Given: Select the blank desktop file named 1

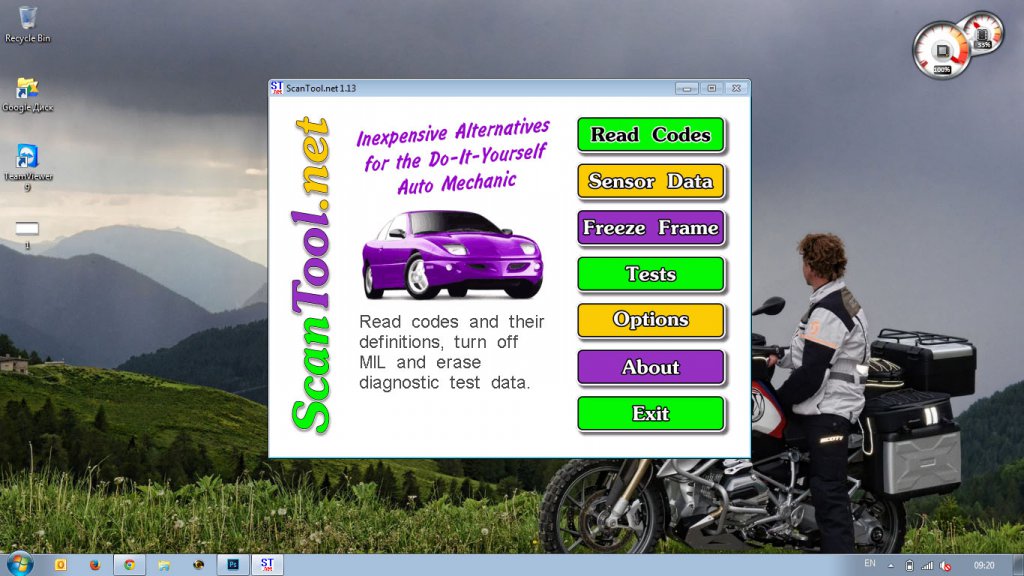Looking at the screenshot, I should (27, 234).
